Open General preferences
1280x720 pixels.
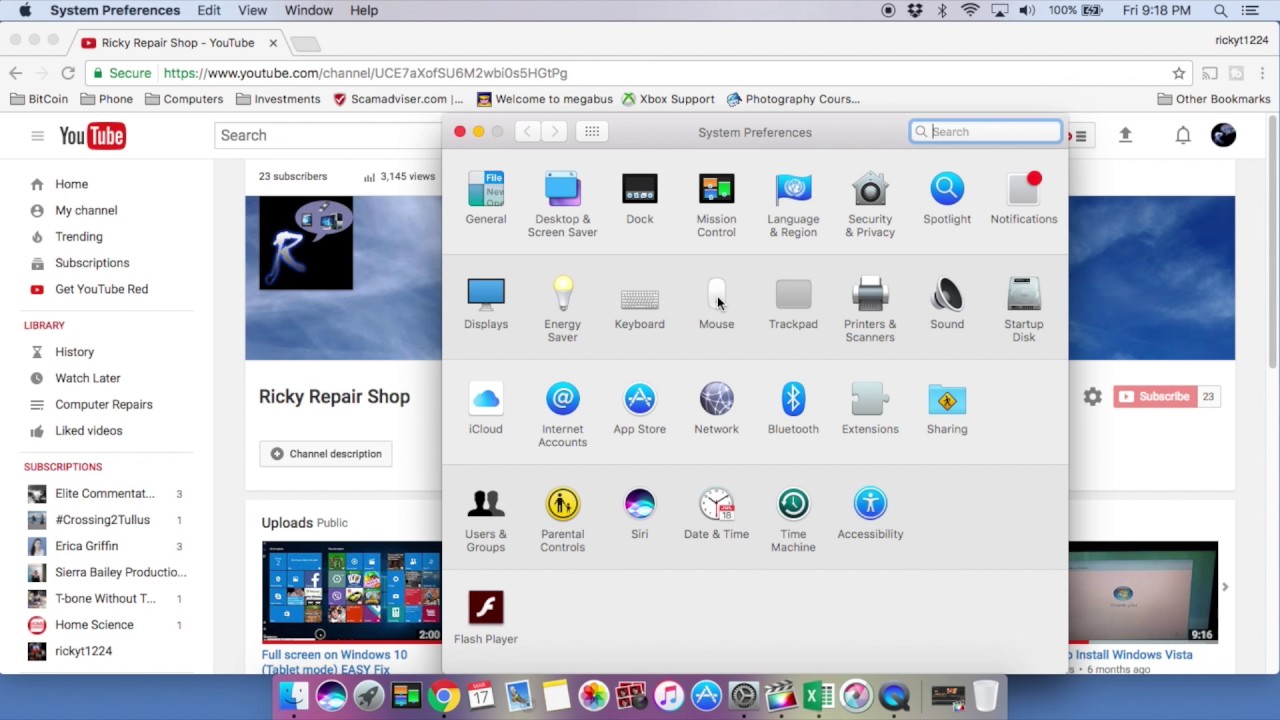coord(486,198)
